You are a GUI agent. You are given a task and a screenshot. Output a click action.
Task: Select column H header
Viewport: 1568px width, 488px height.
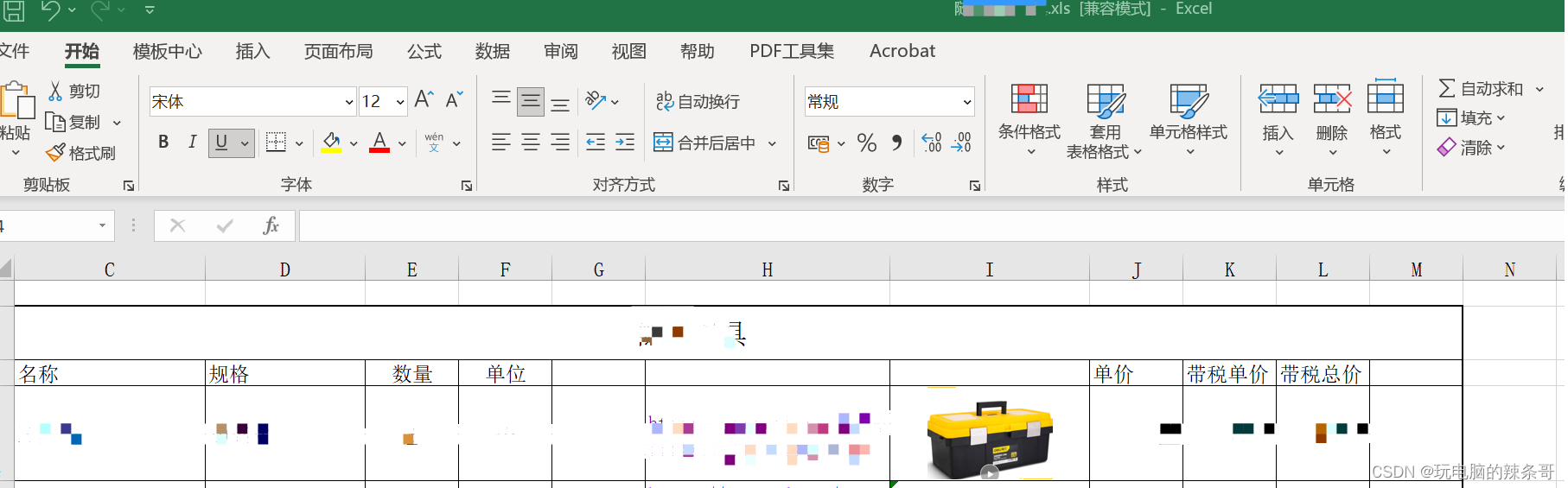pos(768,269)
